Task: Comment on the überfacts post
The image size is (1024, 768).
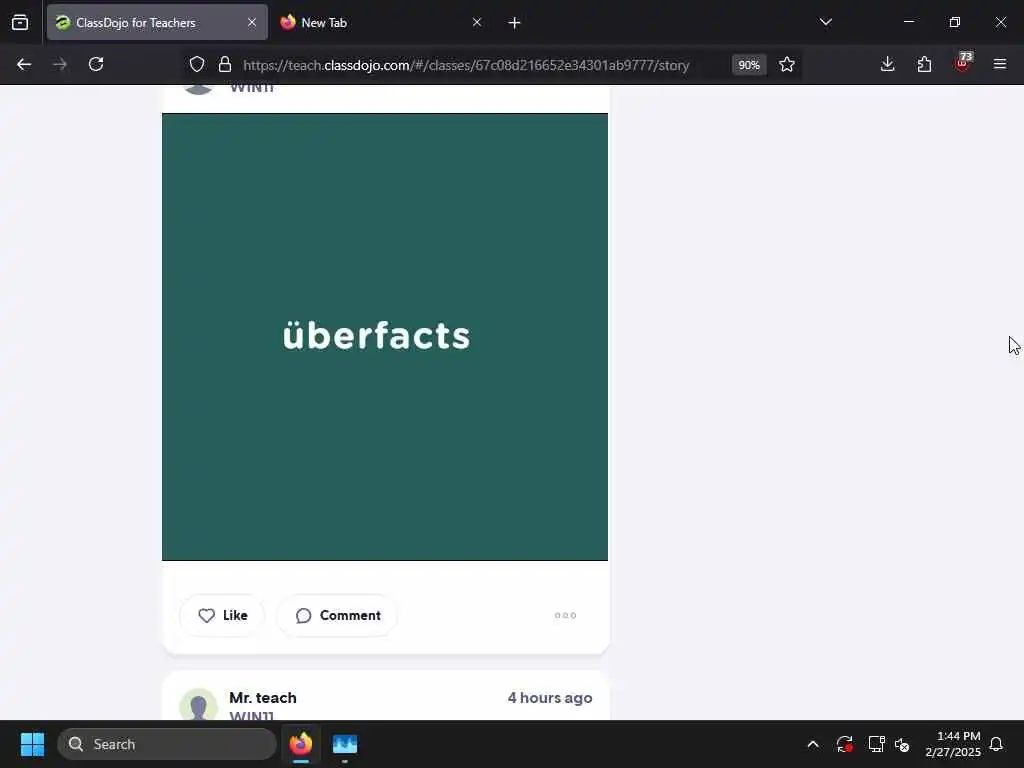Action: point(337,615)
